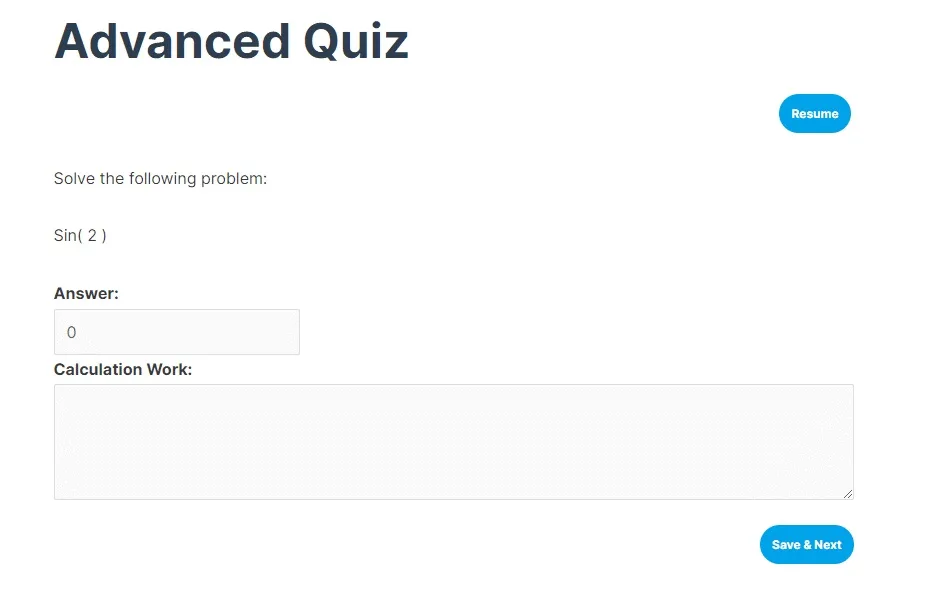The height and width of the screenshot is (609, 951).
Task: Click just left of the 0 answer value
Action: coord(63,331)
